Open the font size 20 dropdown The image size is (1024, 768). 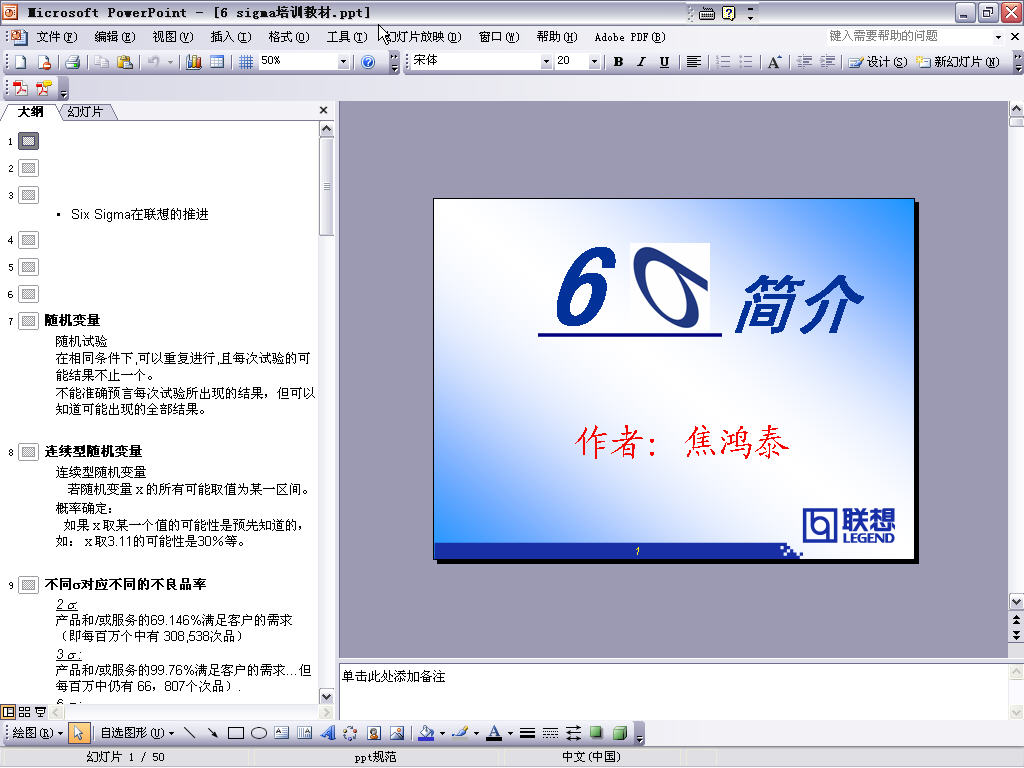(594, 62)
